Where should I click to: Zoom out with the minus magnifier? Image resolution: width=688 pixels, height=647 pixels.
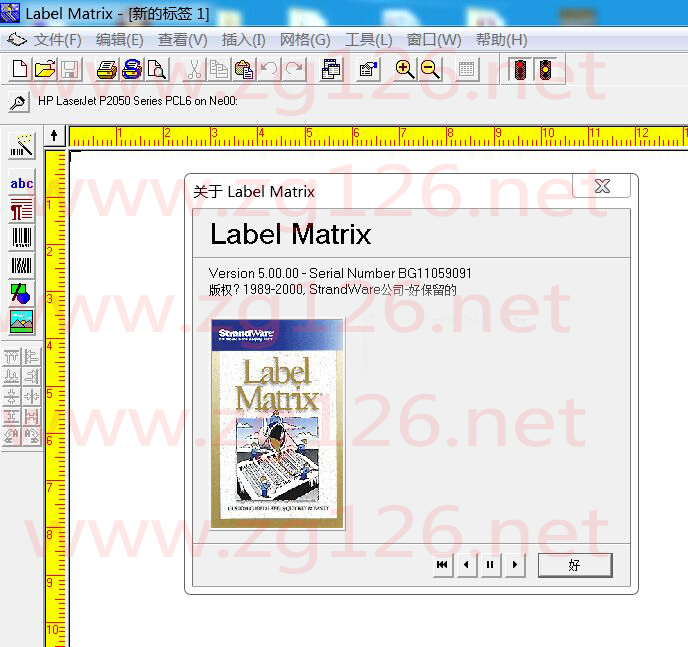click(x=430, y=69)
